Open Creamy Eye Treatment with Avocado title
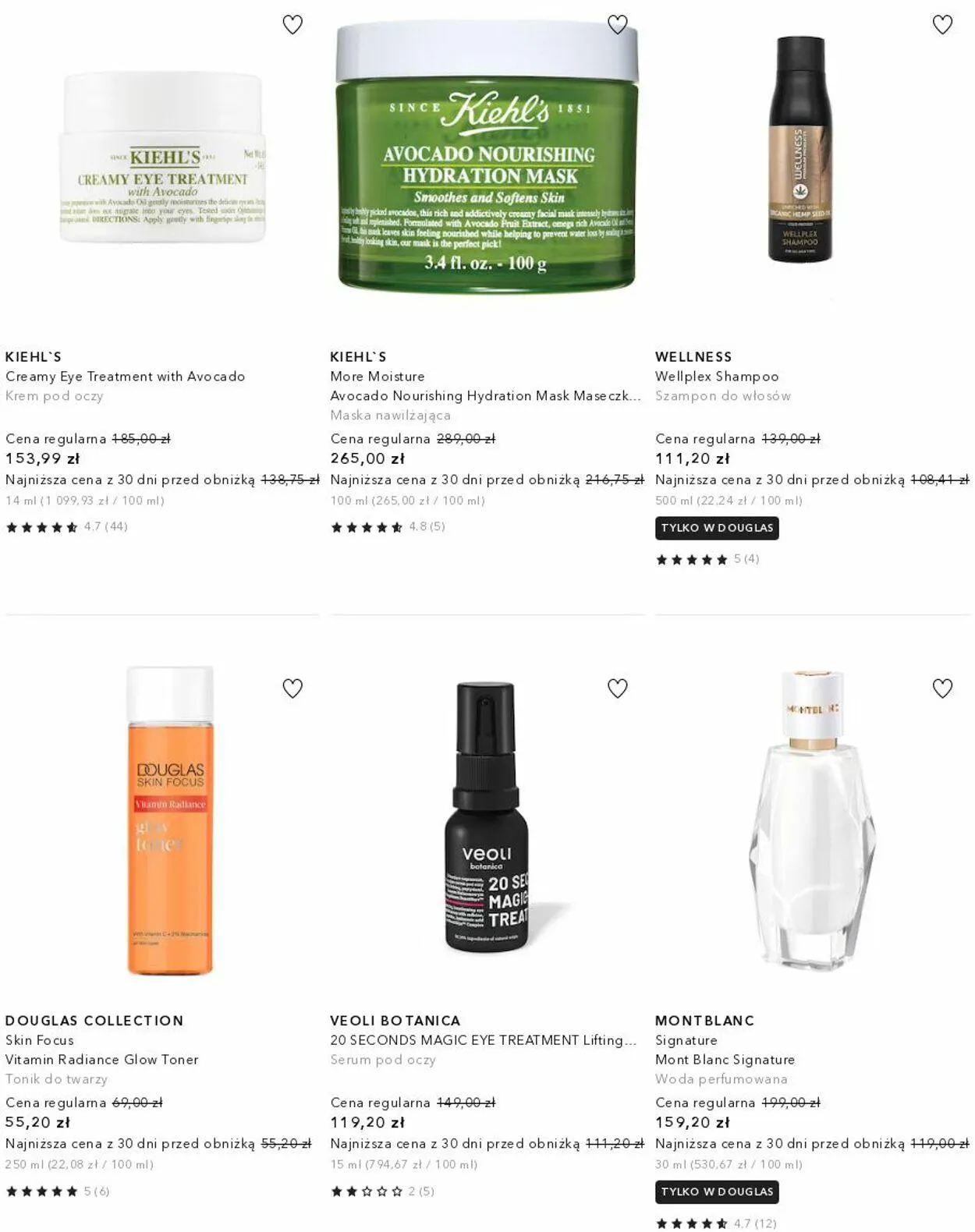The width and height of the screenshot is (975, 1232). [125, 376]
